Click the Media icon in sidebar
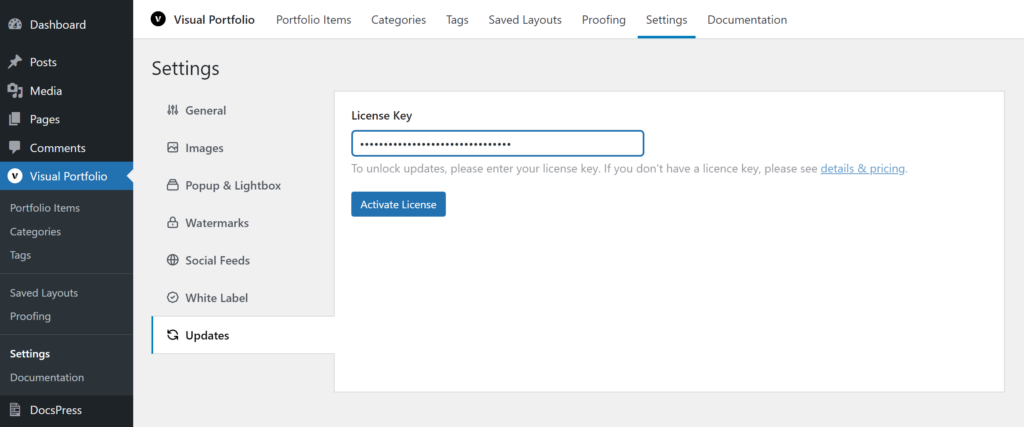Image resolution: width=1024 pixels, height=427 pixels. tap(15, 91)
